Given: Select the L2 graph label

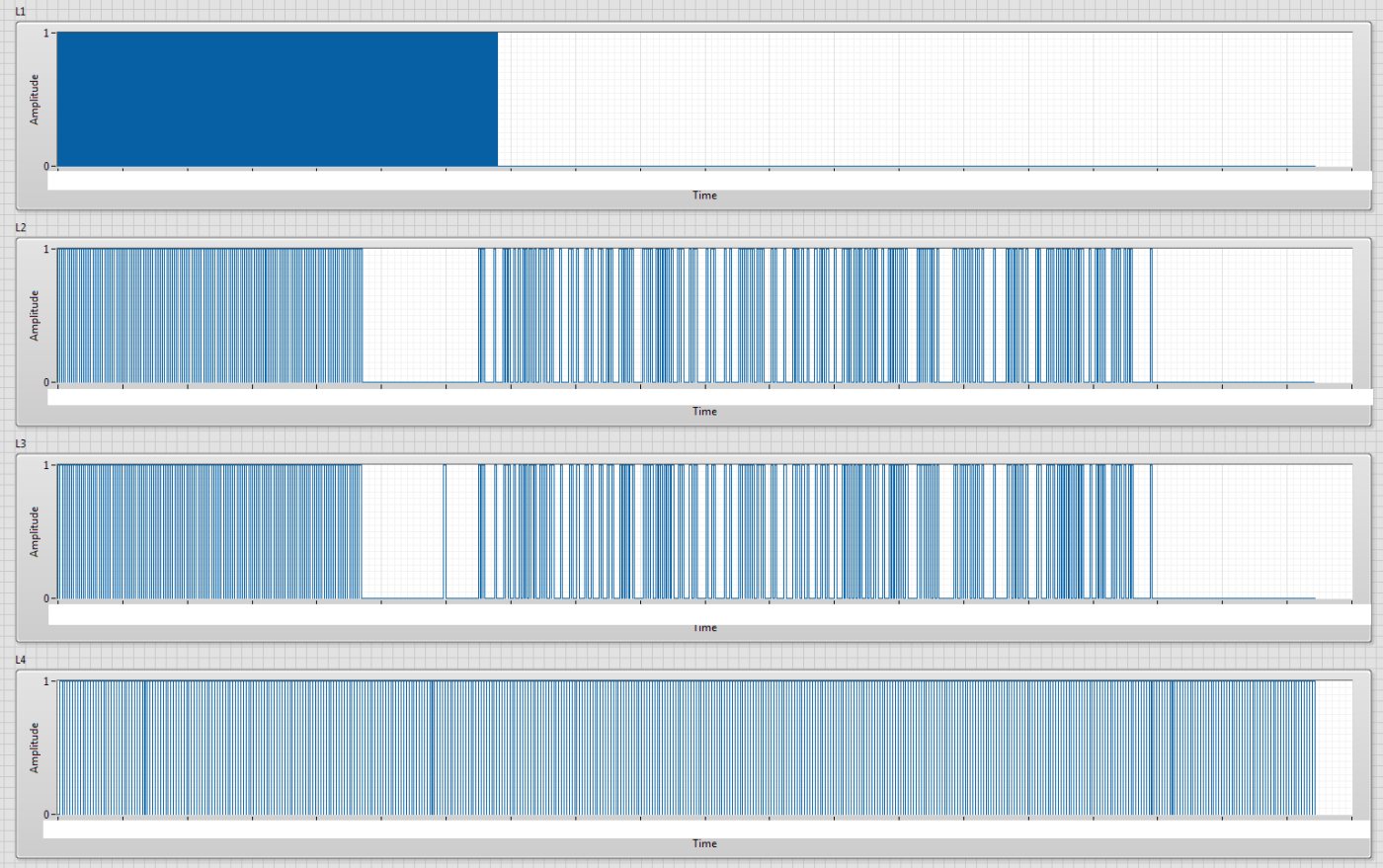Looking at the screenshot, I should click(x=21, y=227).
